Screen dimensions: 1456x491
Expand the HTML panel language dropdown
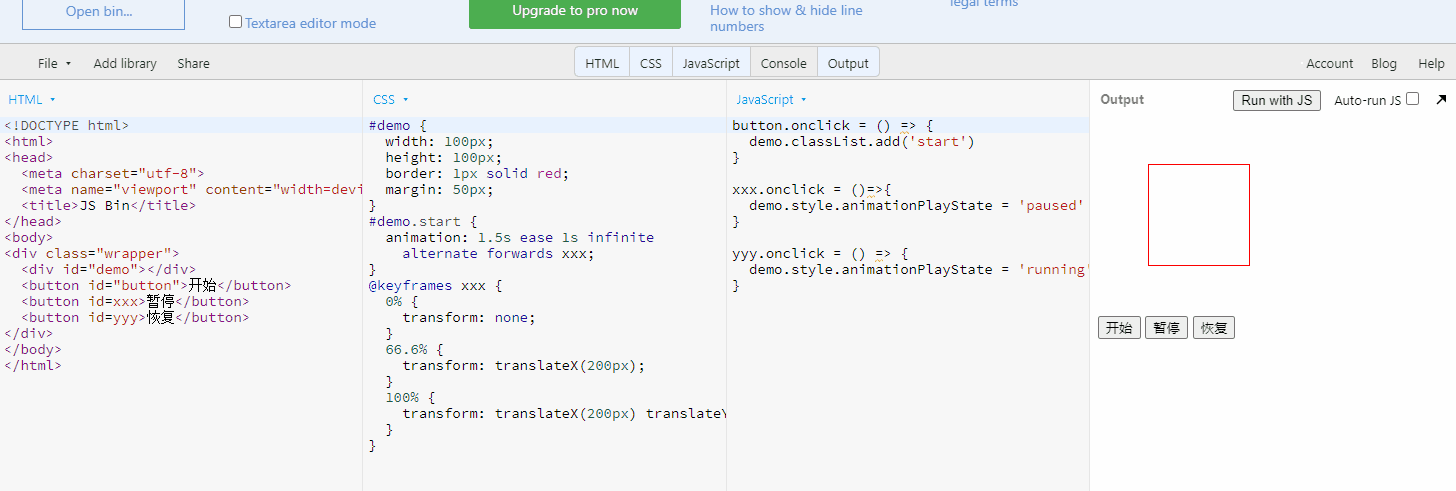32,100
